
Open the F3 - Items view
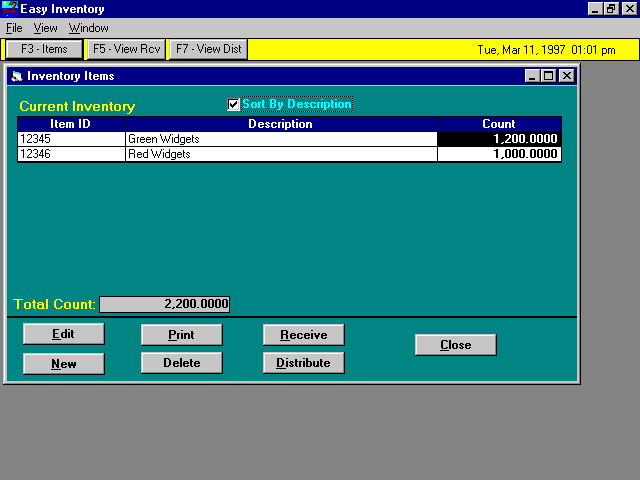click(x=44, y=49)
